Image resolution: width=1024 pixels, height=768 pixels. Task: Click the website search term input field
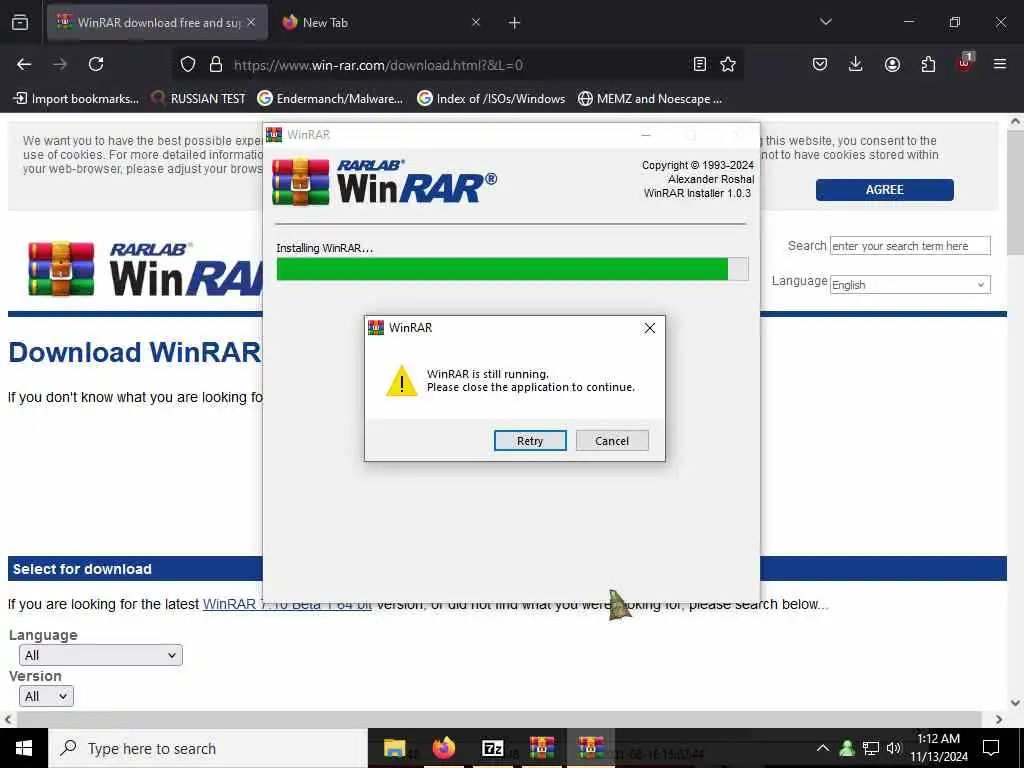pyautogui.click(x=910, y=246)
